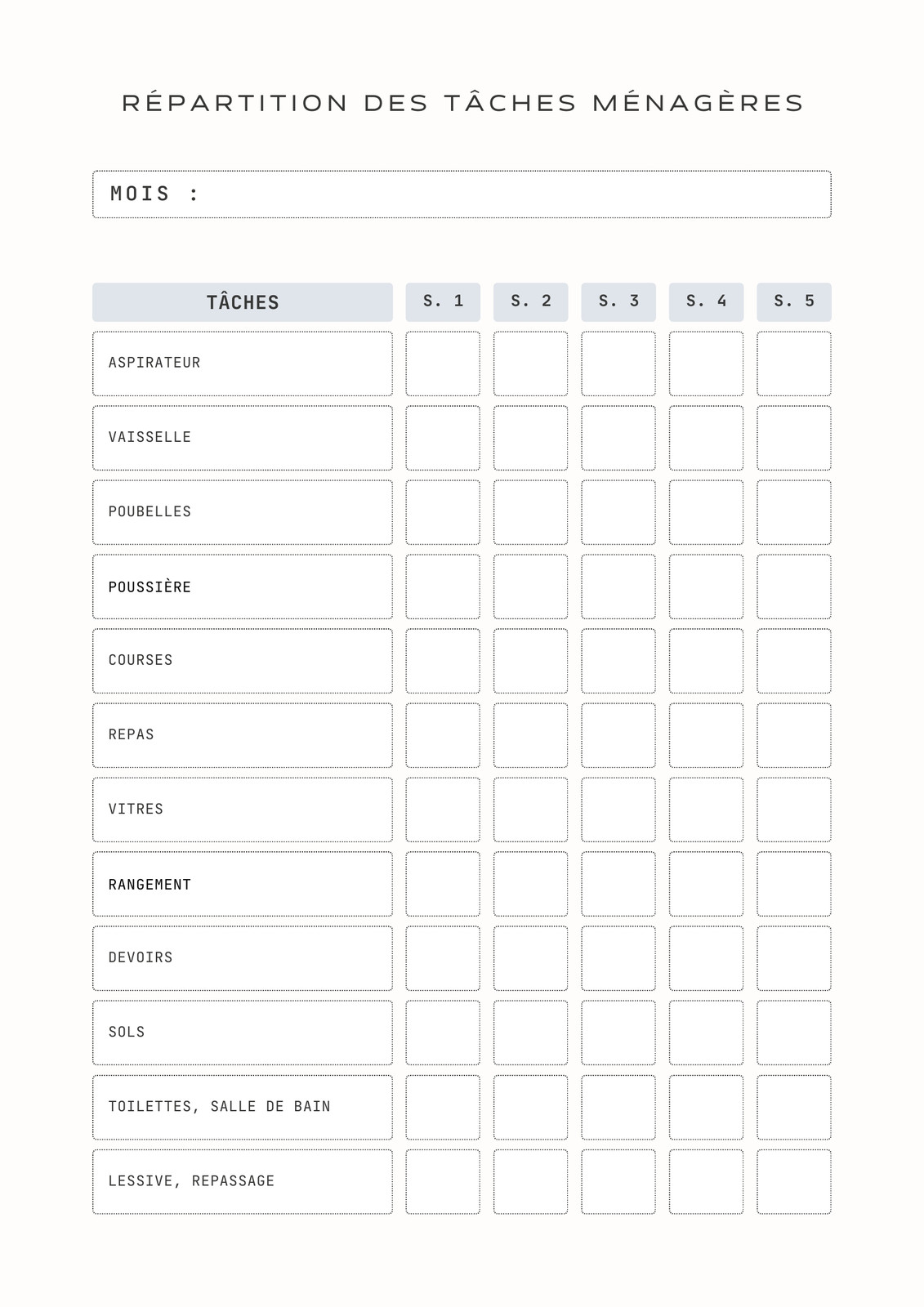Click the S. 1 column header
Image resolution: width=924 pixels, height=1307 pixels.
tap(443, 302)
